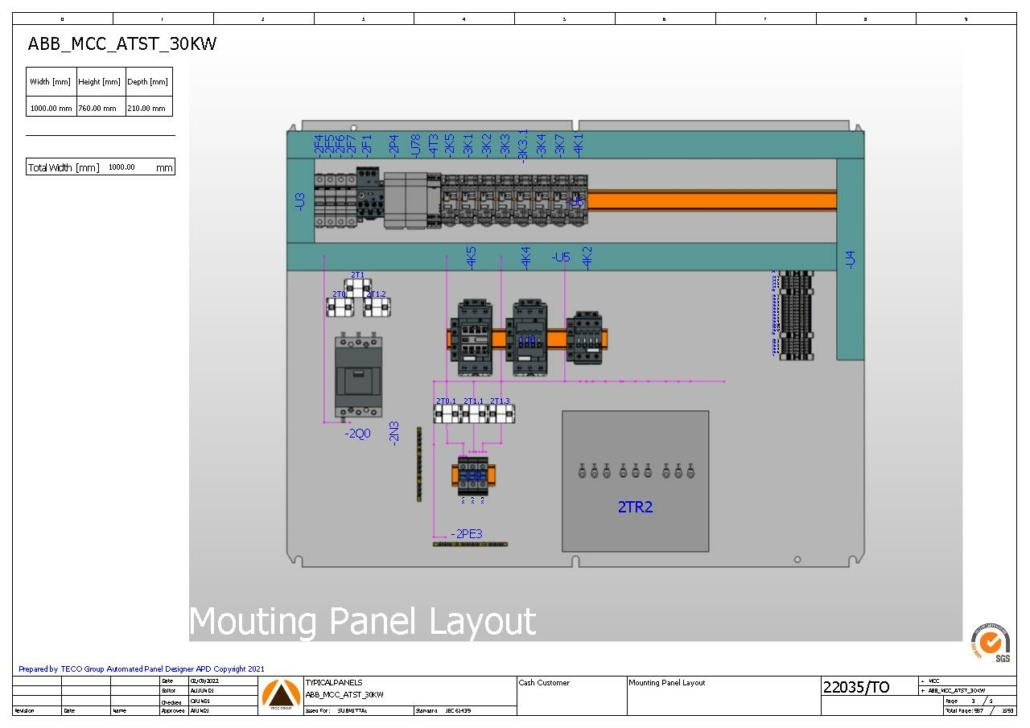The image size is (1030, 728).
Task: Select contactor -4K5 on the middle rail
Action: [x=473, y=338]
